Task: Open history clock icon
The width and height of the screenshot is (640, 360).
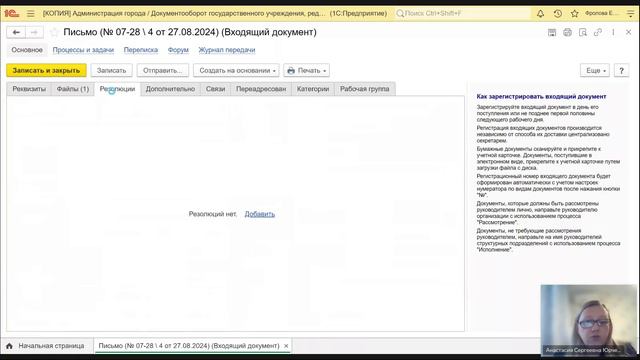Action: pyautogui.click(x=558, y=13)
